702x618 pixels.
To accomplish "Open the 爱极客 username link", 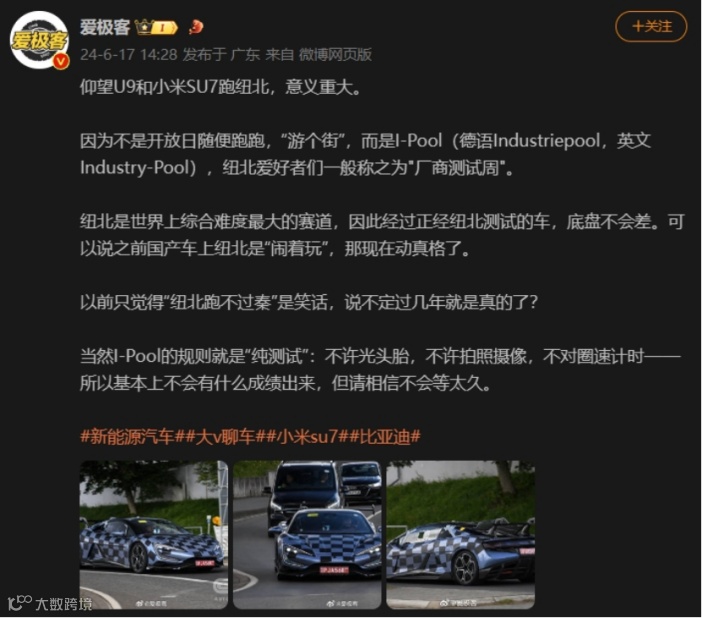I will tap(105, 27).
